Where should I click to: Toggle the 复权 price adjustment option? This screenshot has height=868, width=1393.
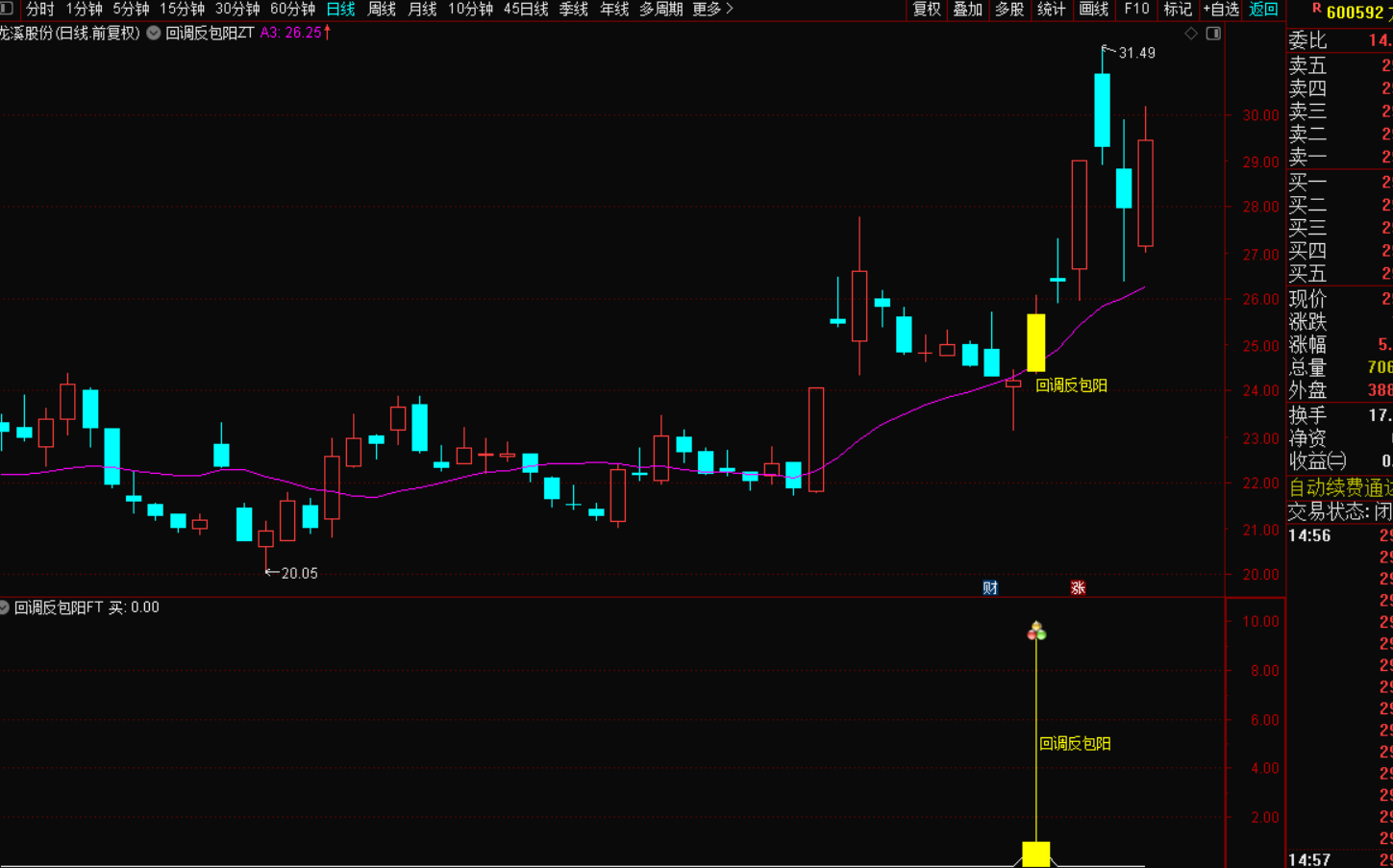tap(927, 9)
